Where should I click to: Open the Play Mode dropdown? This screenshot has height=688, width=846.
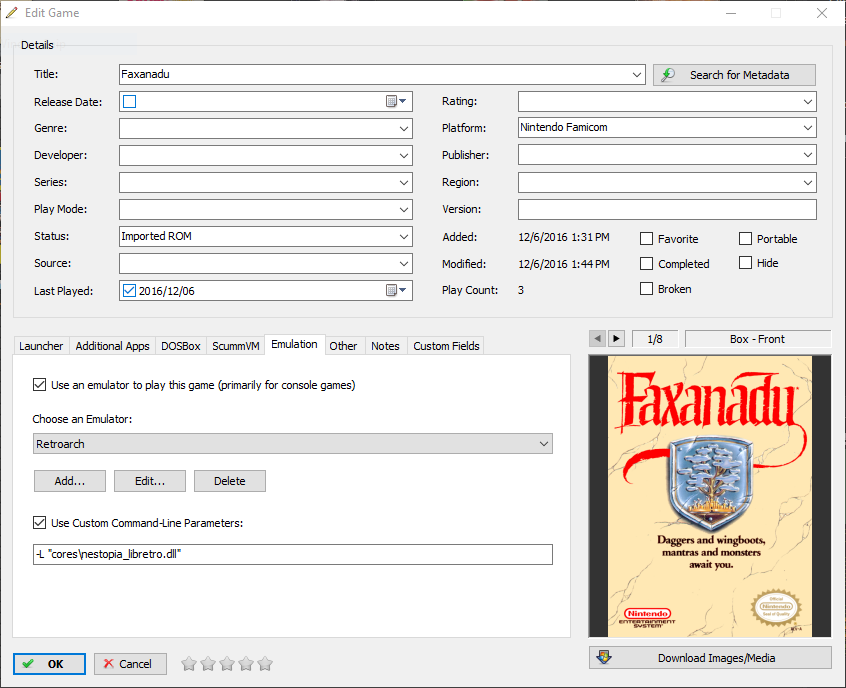(x=404, y=209)
